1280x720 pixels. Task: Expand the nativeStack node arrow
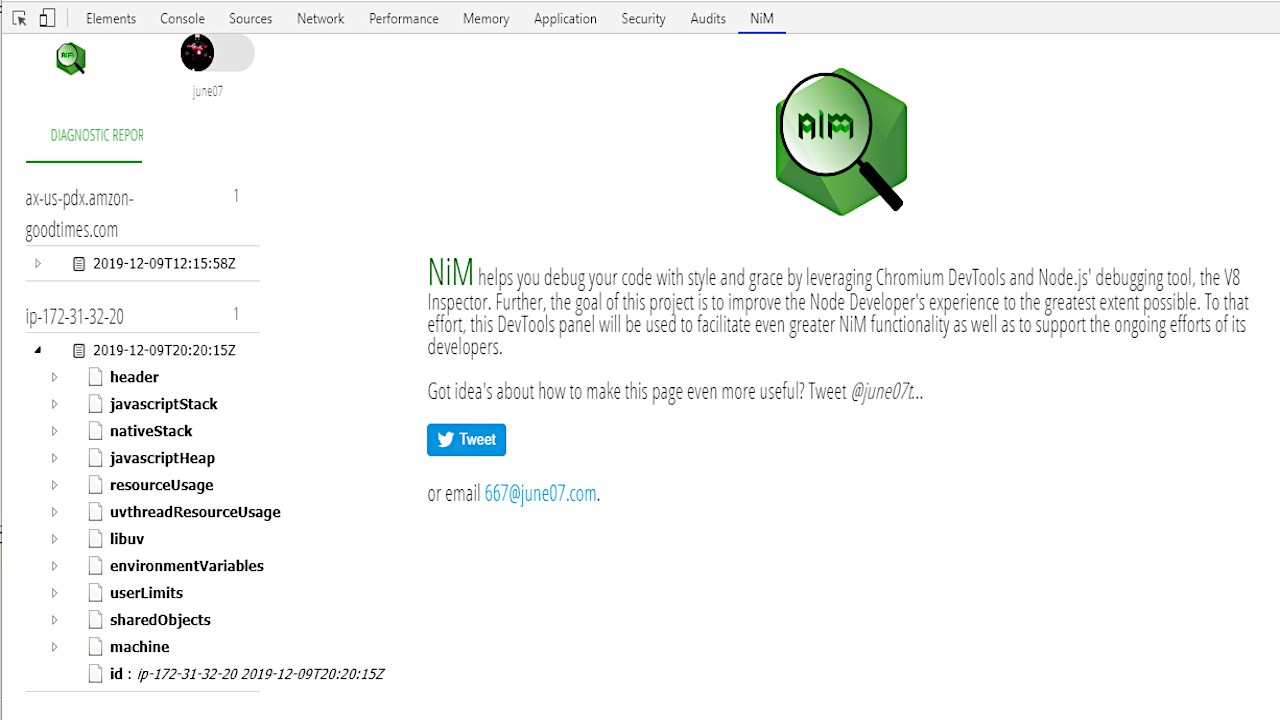(x=55, y=431)
